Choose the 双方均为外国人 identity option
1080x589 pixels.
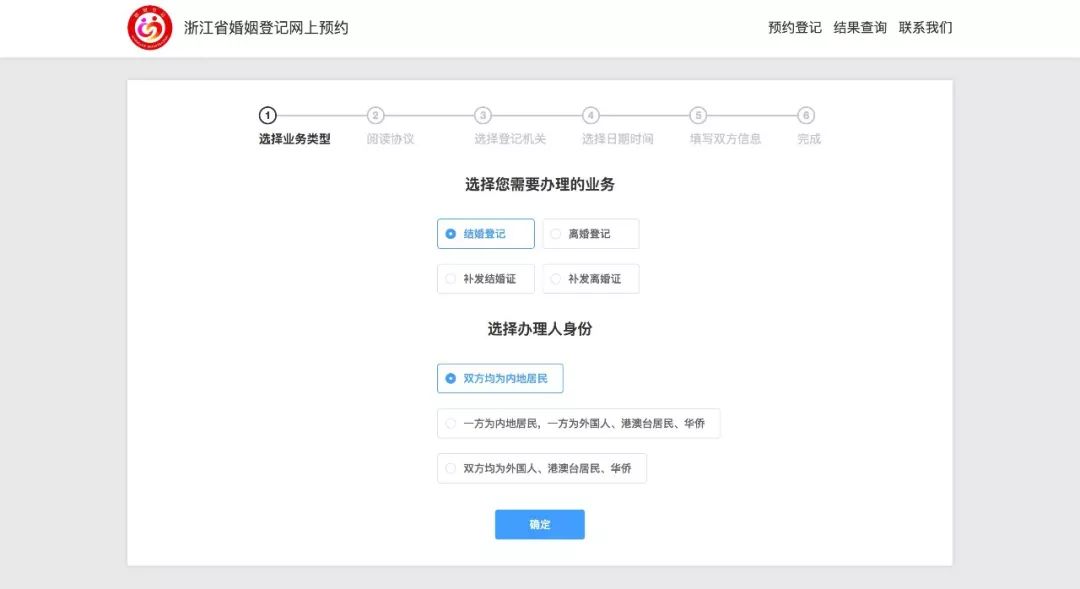pos(540,468)
